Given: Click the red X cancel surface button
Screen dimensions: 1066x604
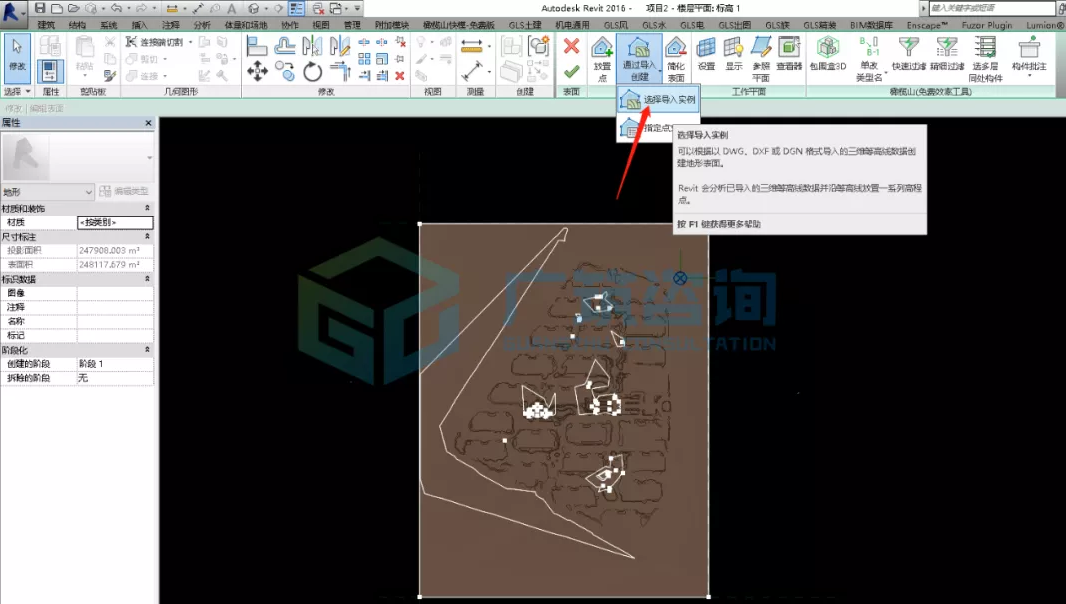Looking at the screenshot, I should 572,46.
